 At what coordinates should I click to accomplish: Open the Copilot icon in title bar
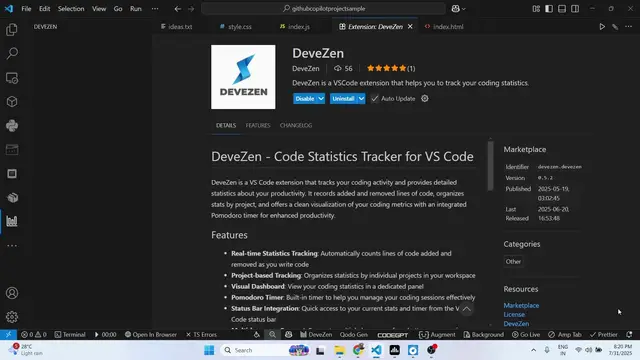[456, 9]
